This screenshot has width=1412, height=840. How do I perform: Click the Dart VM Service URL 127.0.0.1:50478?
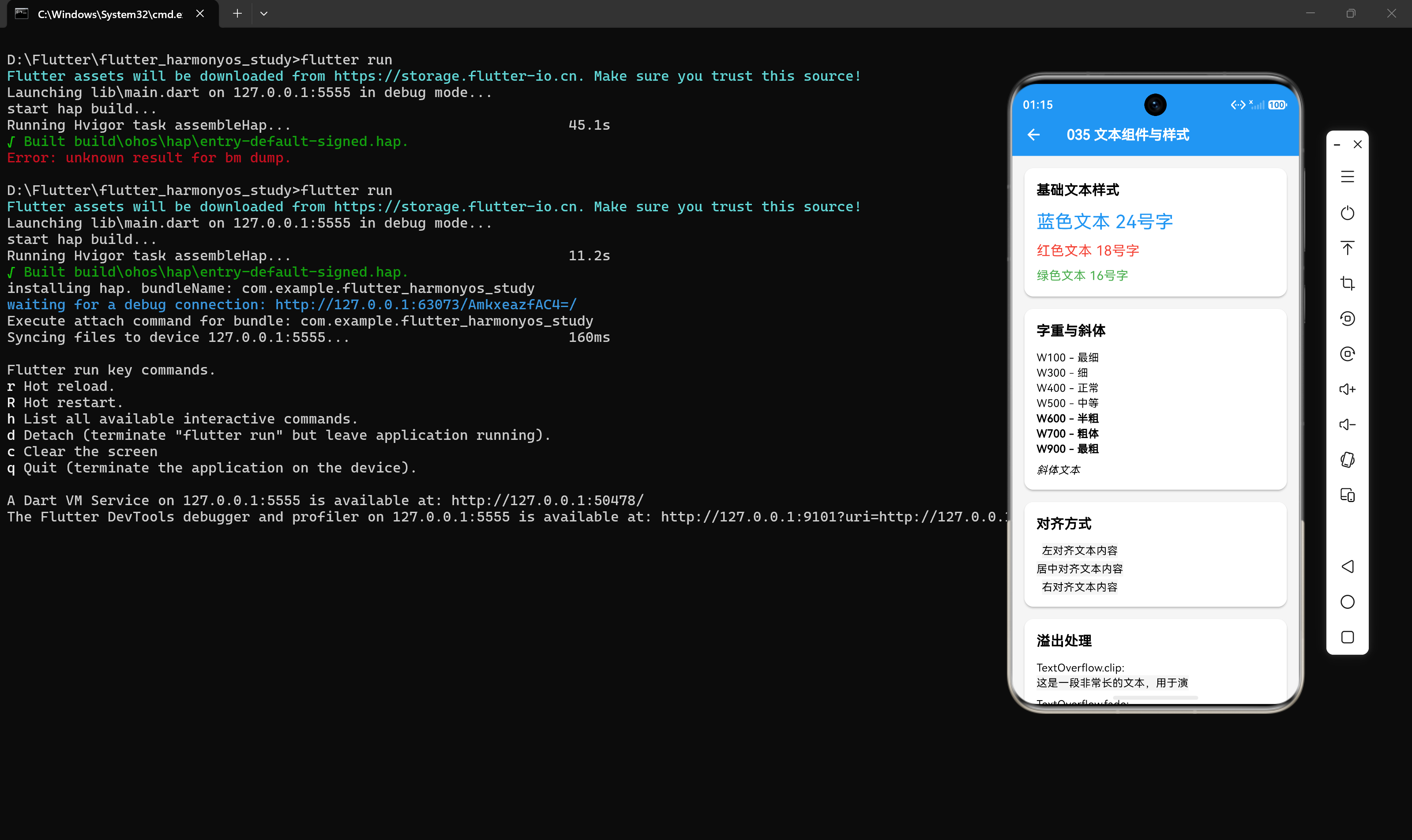(x=548, y=500)
